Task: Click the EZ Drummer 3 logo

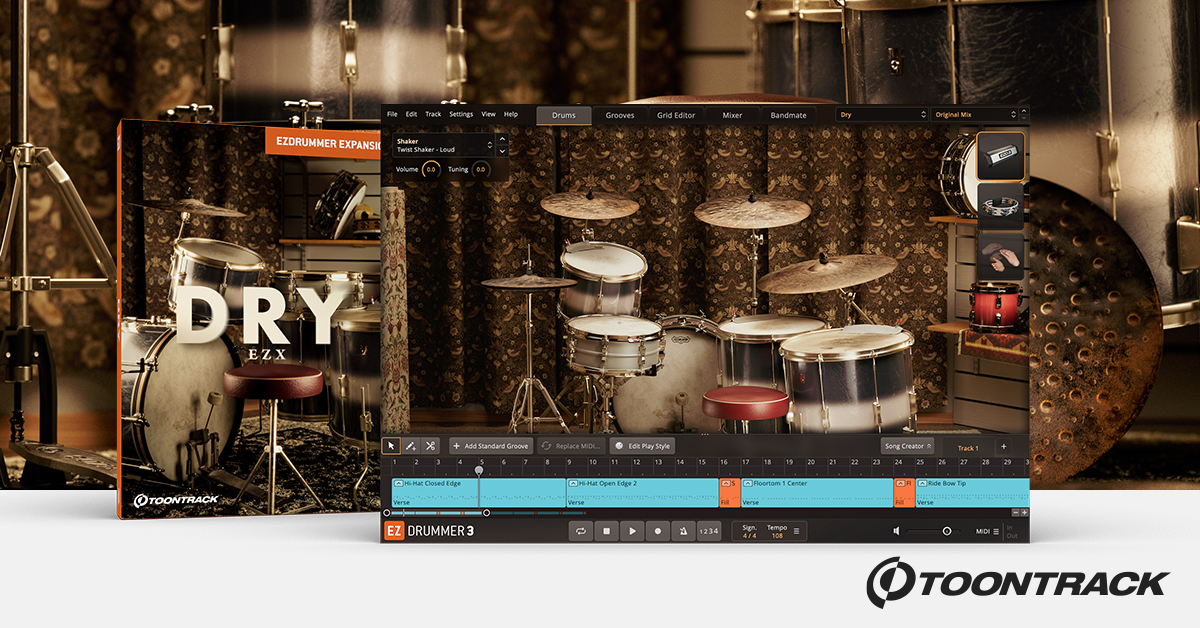Action: click(x=428, y=531)
